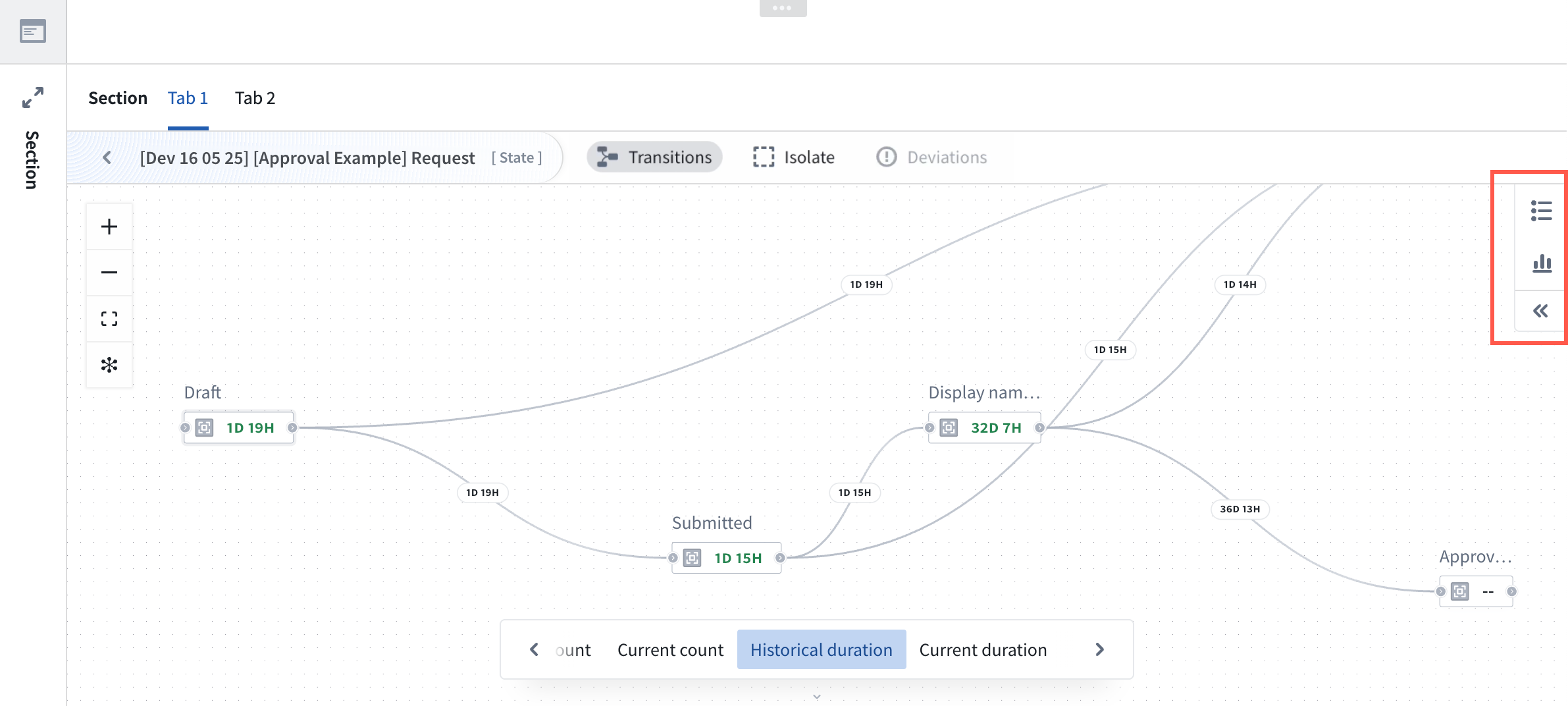This screenshot has width=1568, height=706.
Task: Zoom out of the process map
Action: 109,271
